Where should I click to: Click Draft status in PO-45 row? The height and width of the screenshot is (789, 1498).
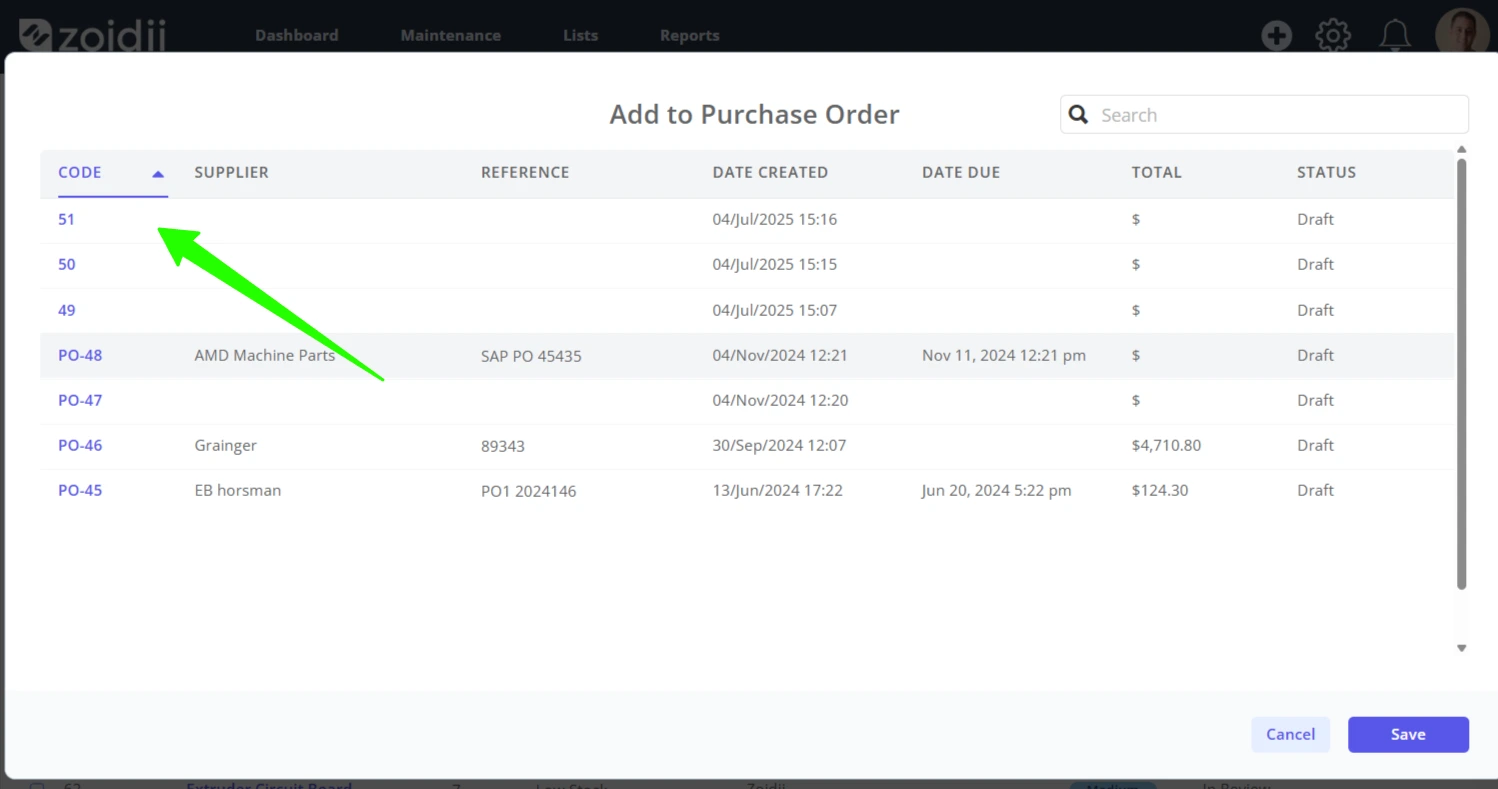click(1315, 490)
